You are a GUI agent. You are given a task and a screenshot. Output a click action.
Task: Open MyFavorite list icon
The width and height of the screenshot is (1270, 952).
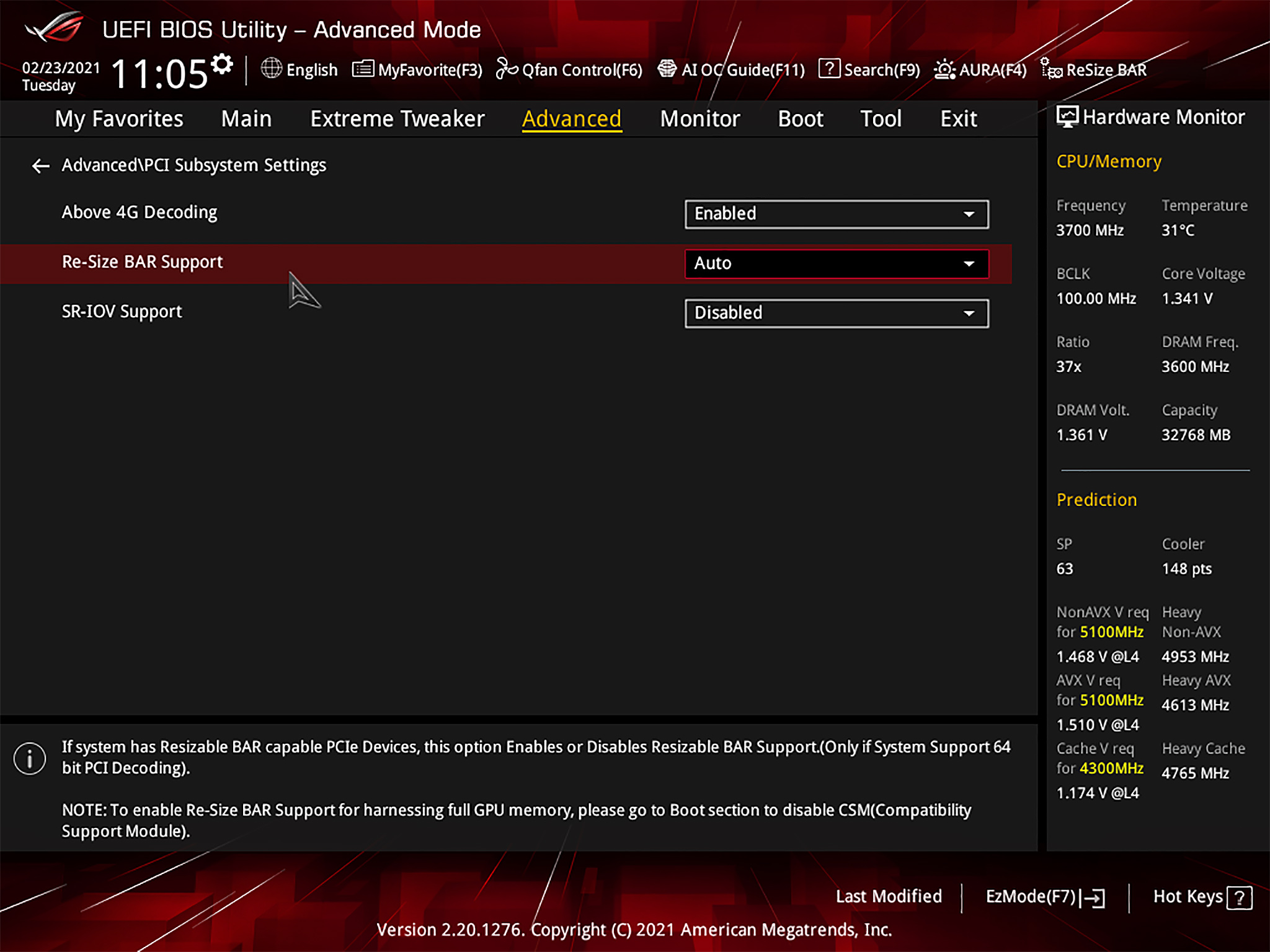pos(363,68)
